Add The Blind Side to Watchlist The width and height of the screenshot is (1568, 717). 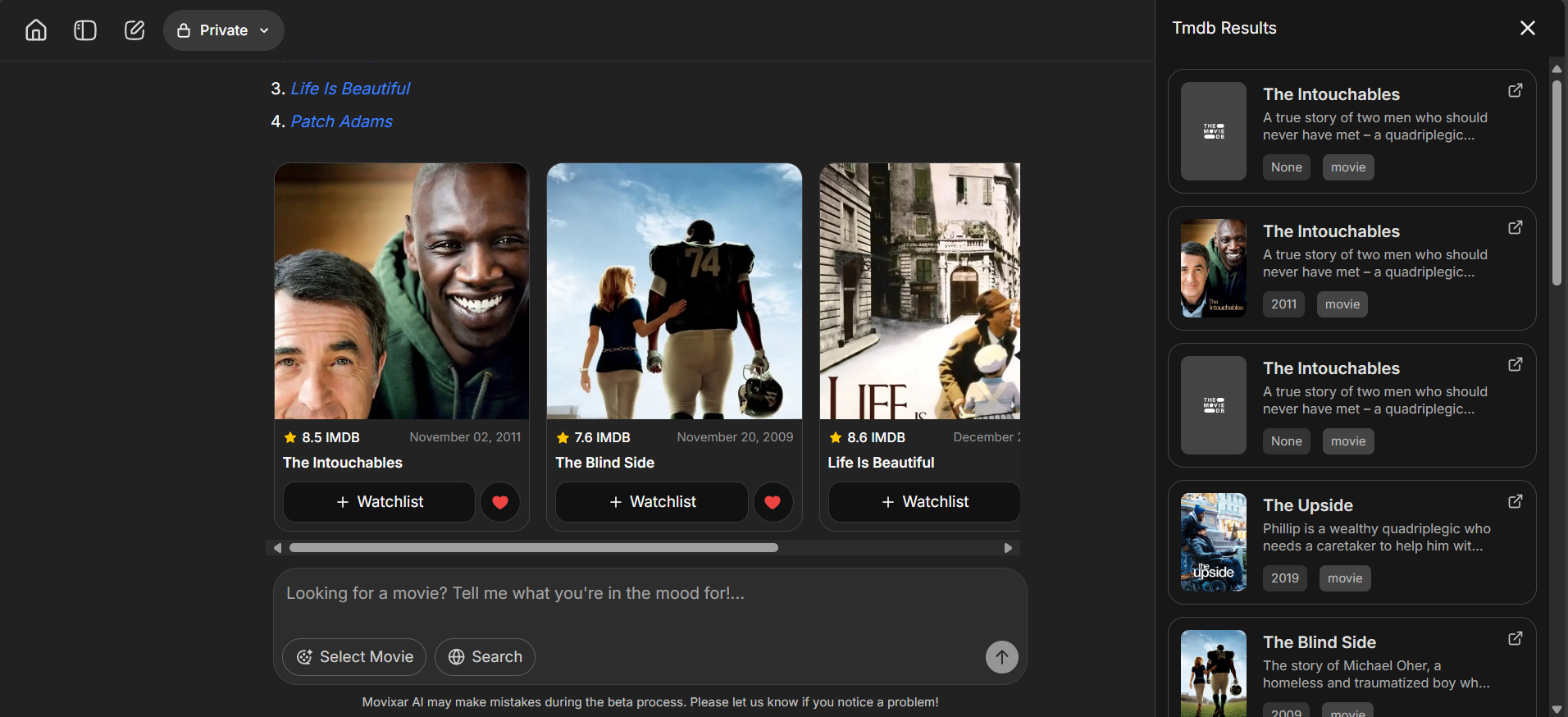tap(652, 502)
